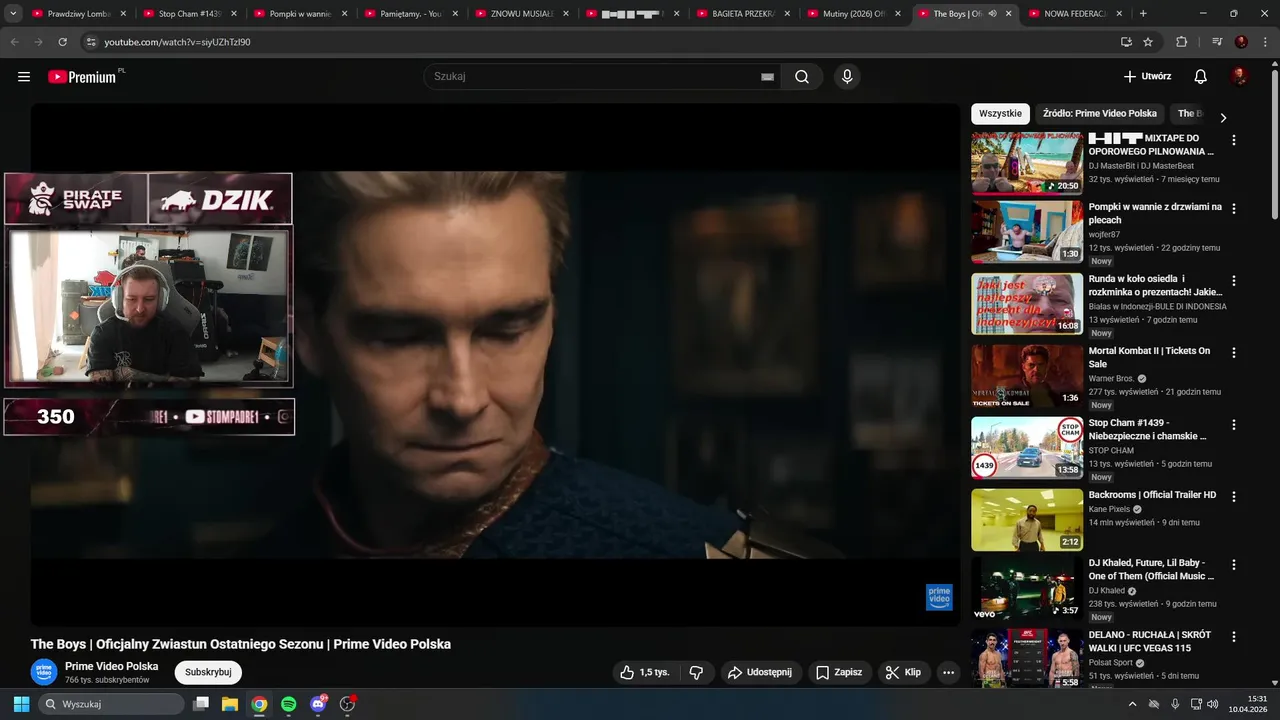Bookmark this page with star icon

tap(1148, 42)
